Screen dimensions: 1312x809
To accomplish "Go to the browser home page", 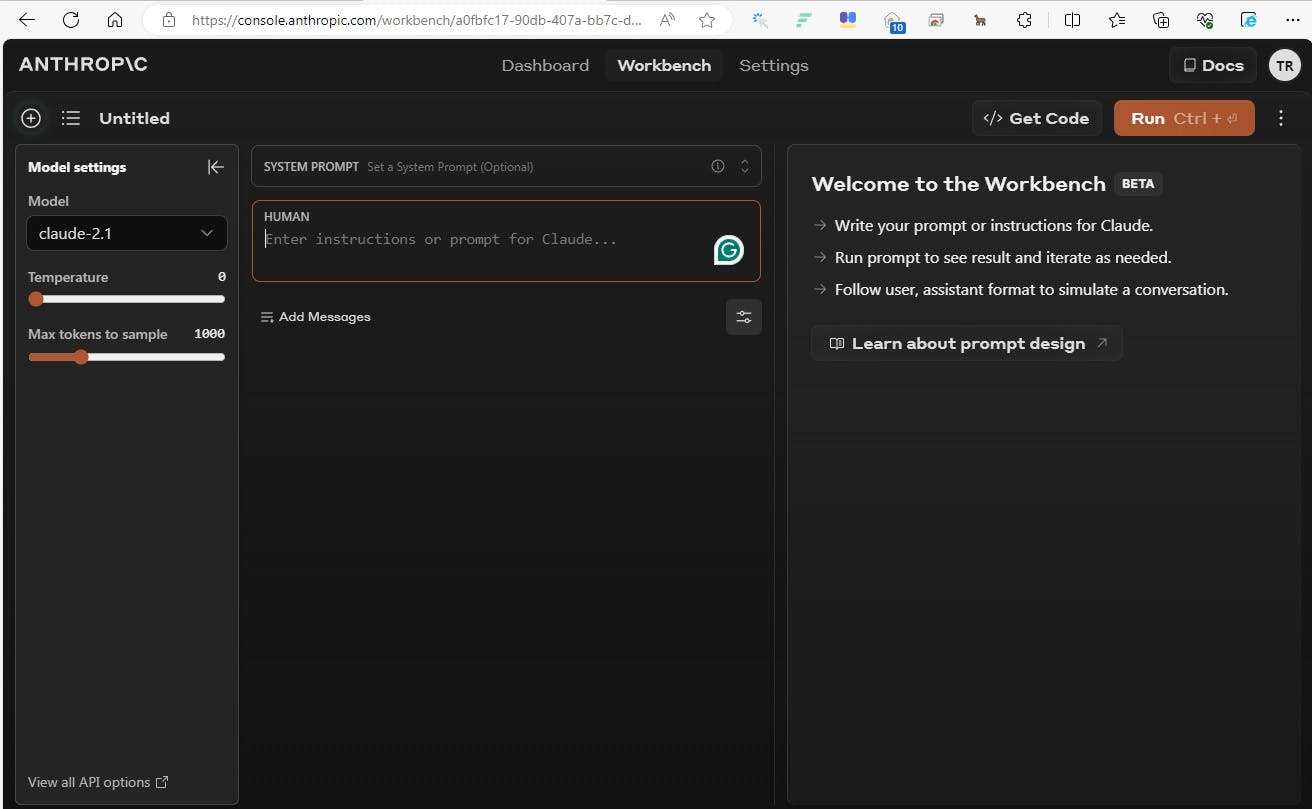I will point(115,20).
